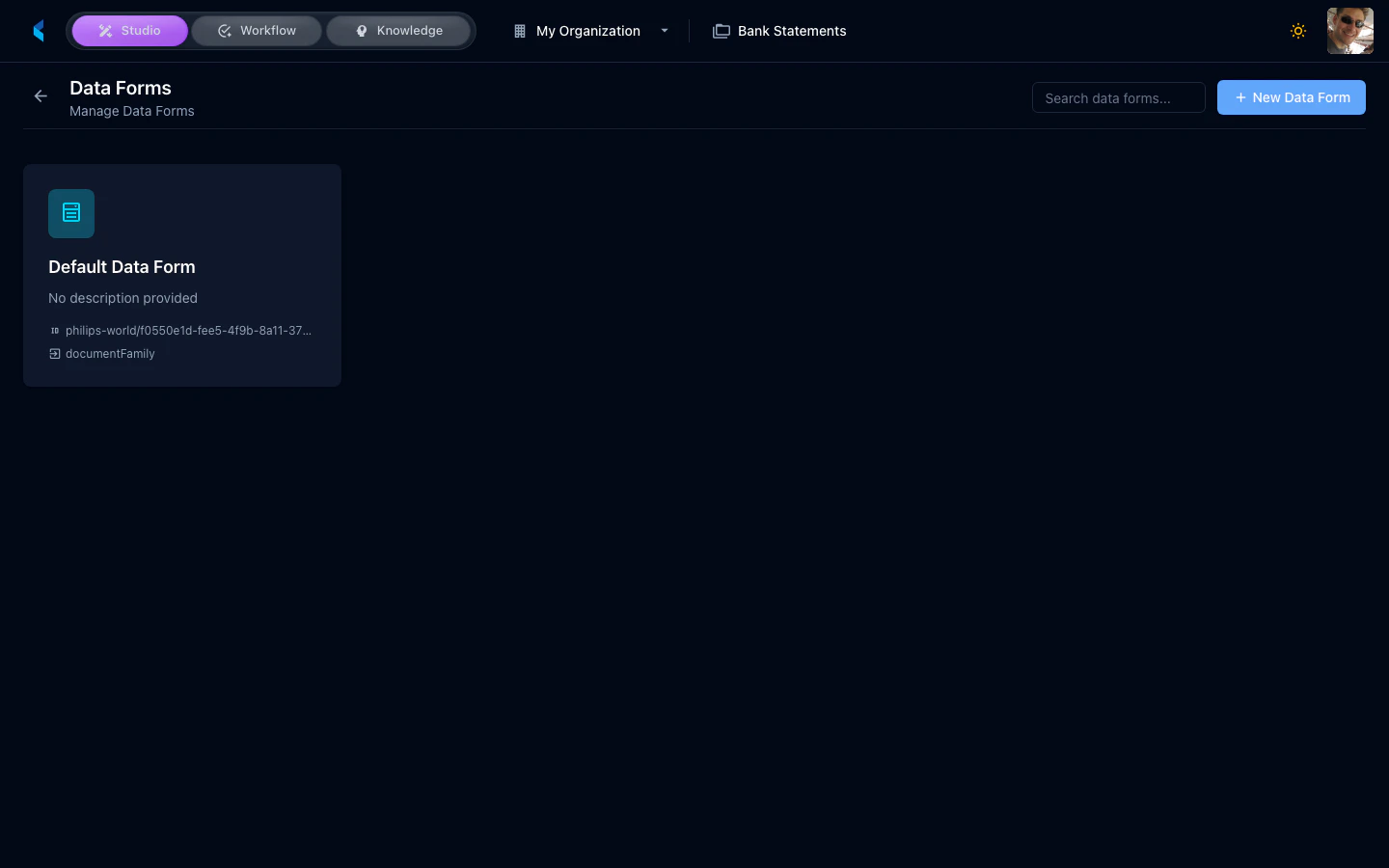Click the Data Forms page heading

[x=121, y=88]
